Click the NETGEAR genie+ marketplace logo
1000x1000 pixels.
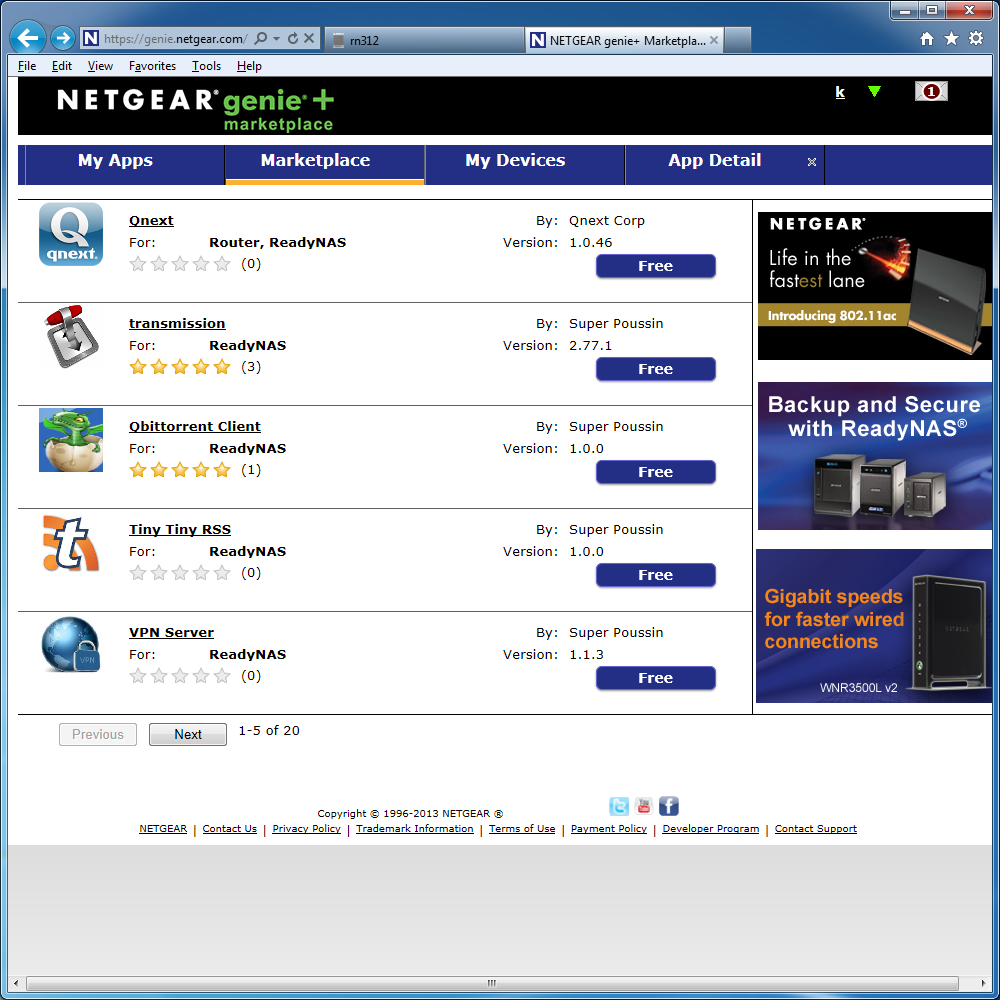pos(195,110)
